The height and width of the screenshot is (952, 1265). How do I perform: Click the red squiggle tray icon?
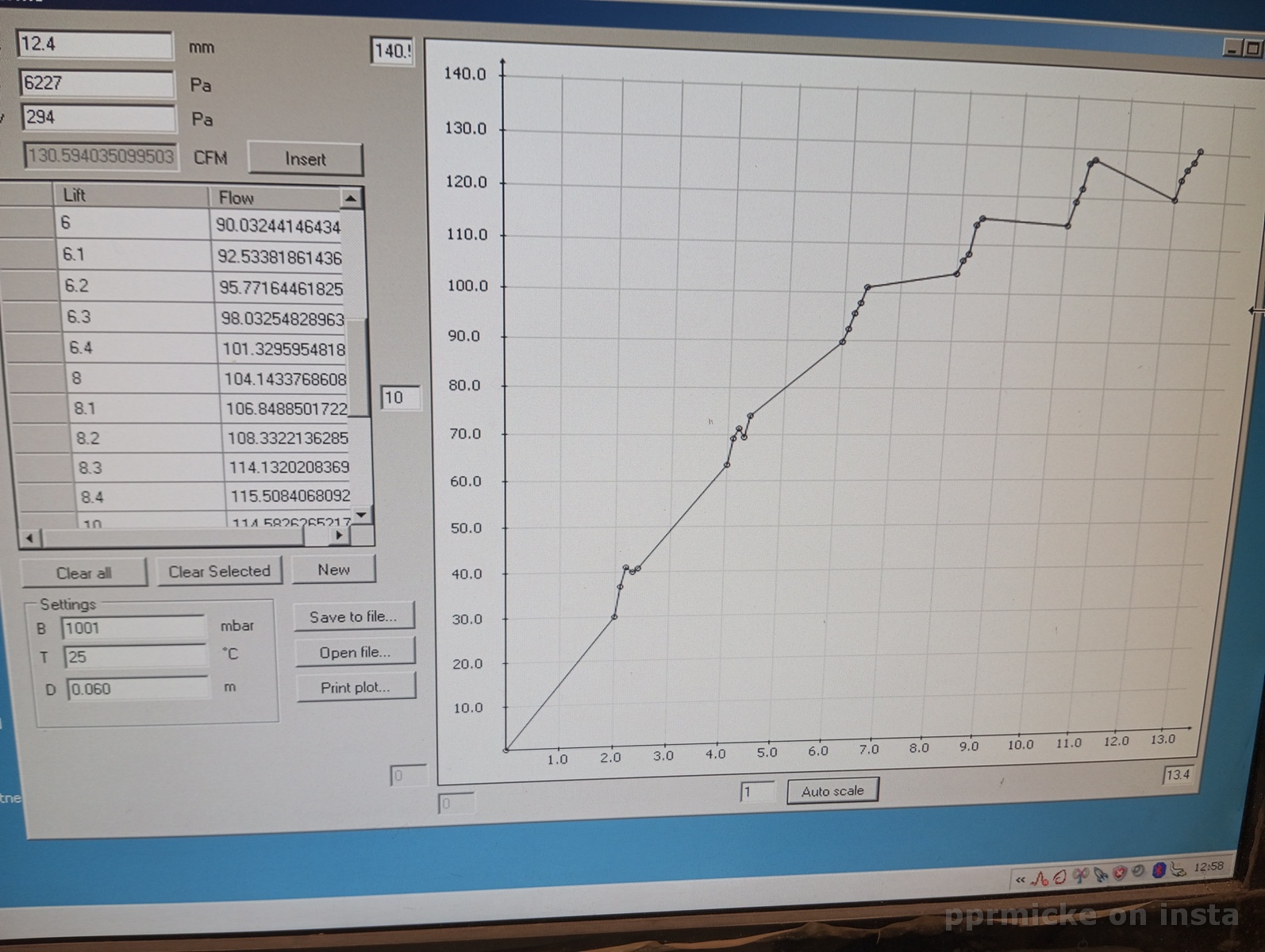coord(1040,879)
